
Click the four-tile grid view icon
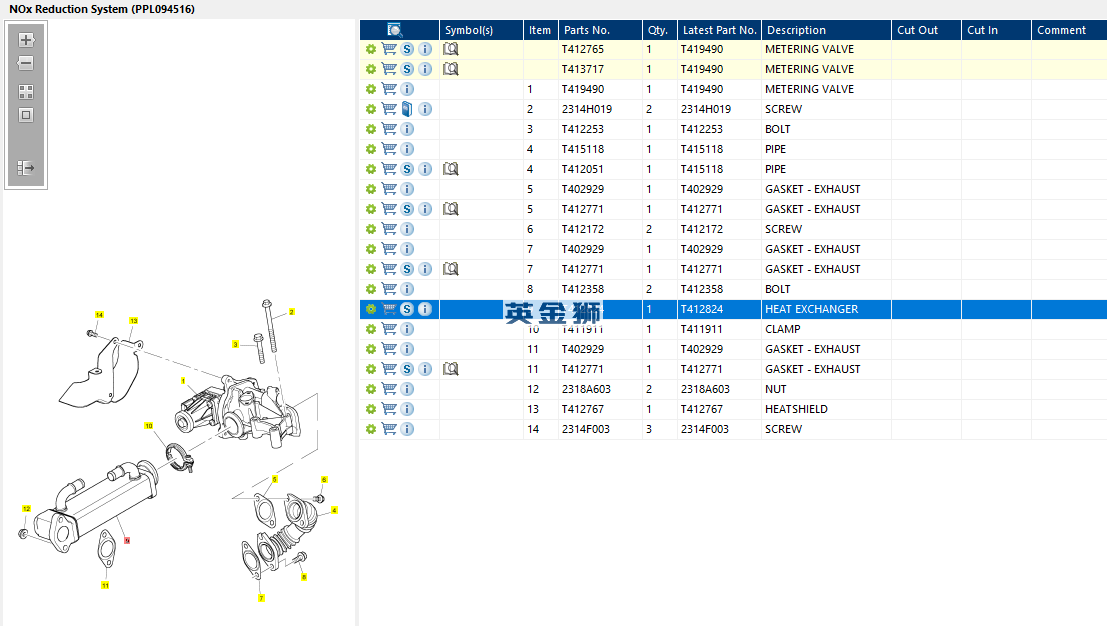(x=26, y=92)
